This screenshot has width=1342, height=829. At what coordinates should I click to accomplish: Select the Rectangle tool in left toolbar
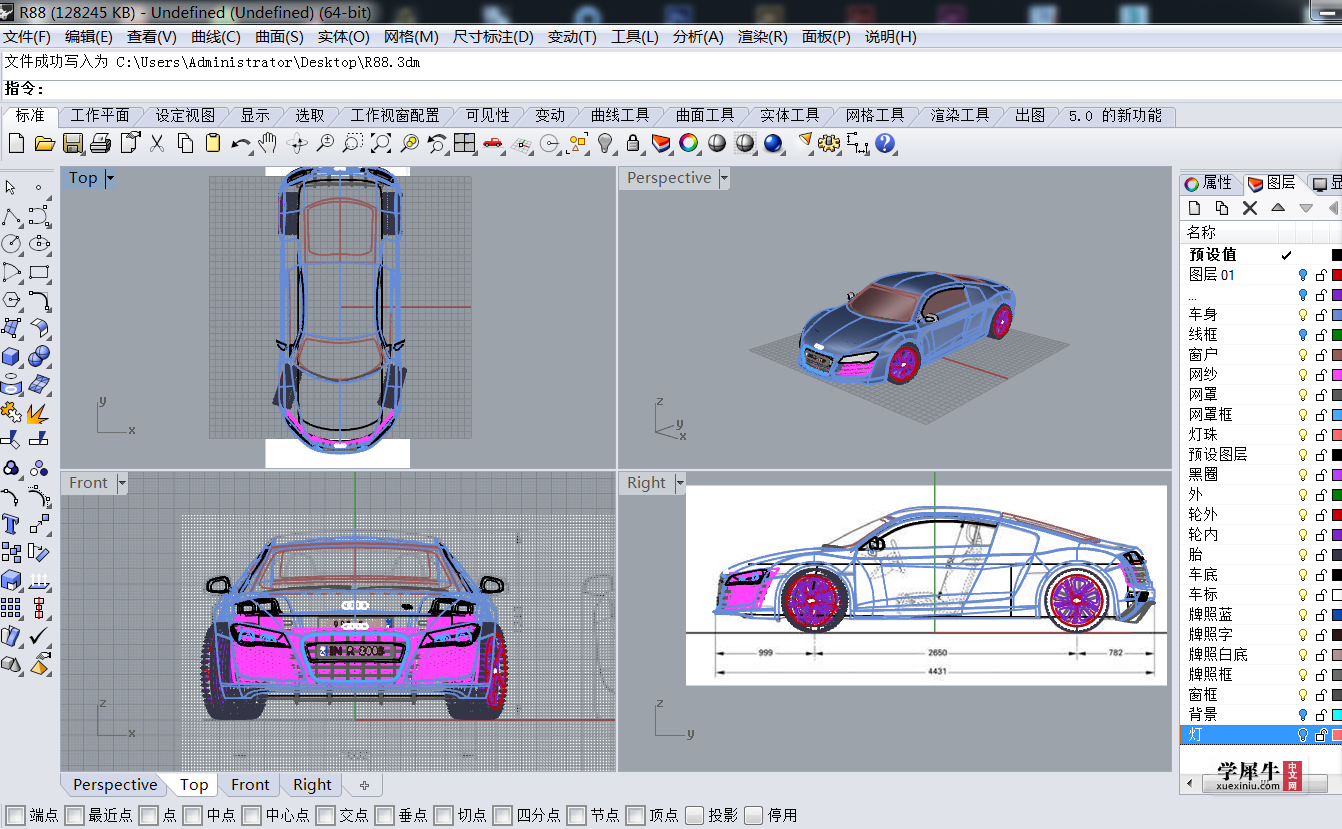(x=39, y=272)
